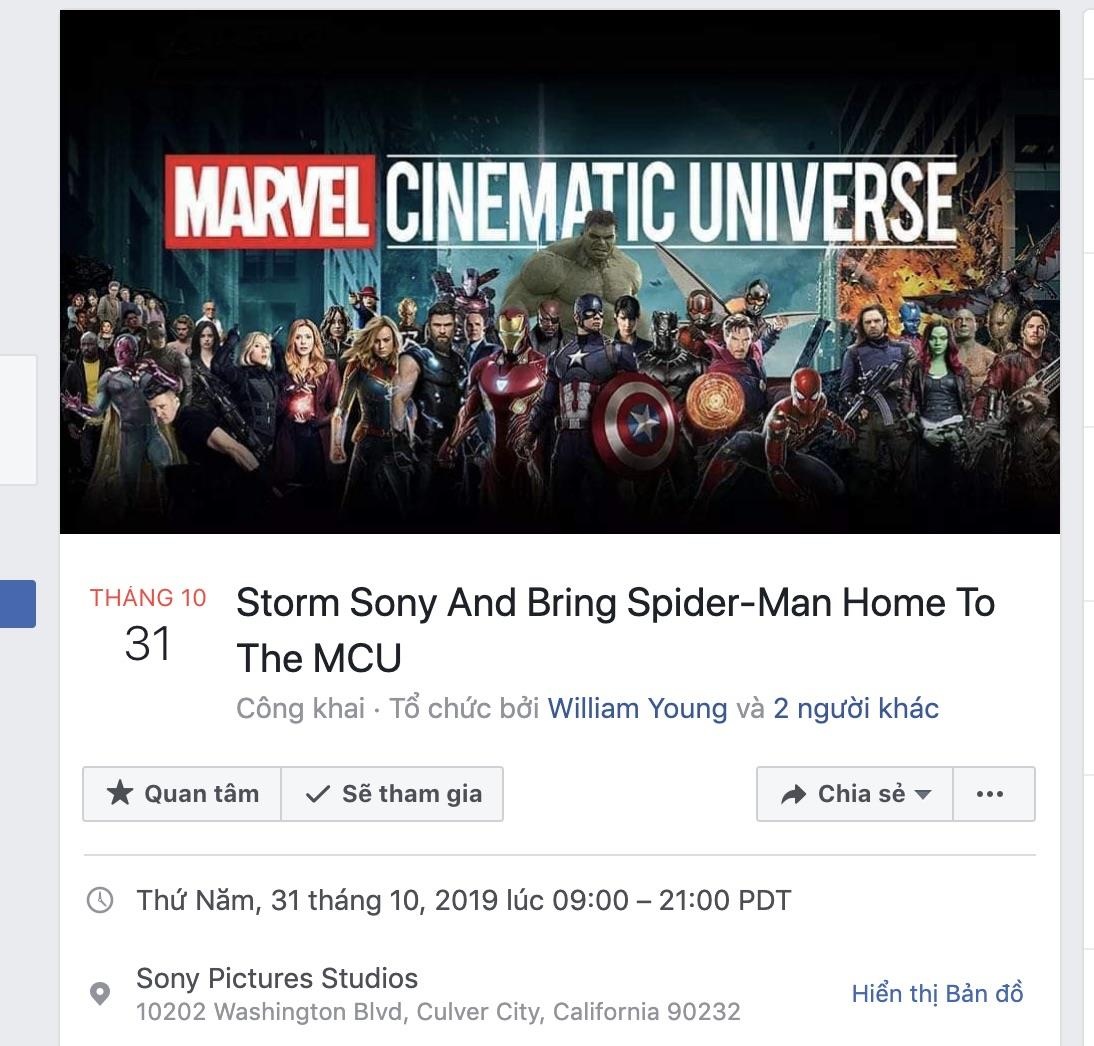Open the Sony Pictures Studios venue page
This screenshot has height=1046, width=1094.
(277, 978)
